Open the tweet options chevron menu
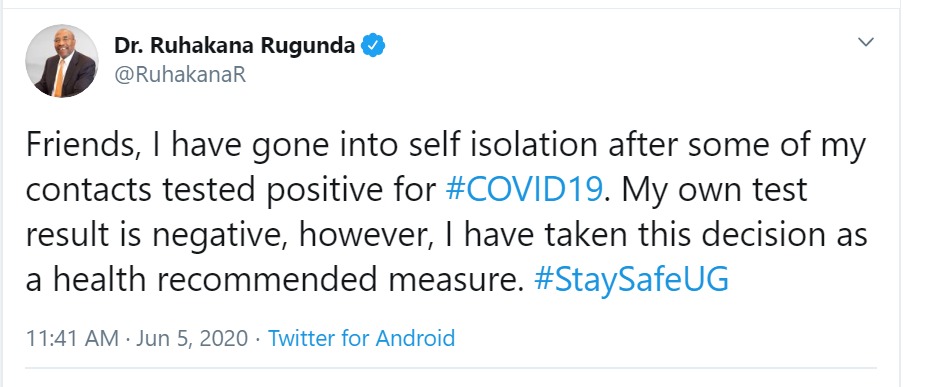Viewport: 925px width, 387px height. click(865, 42)
